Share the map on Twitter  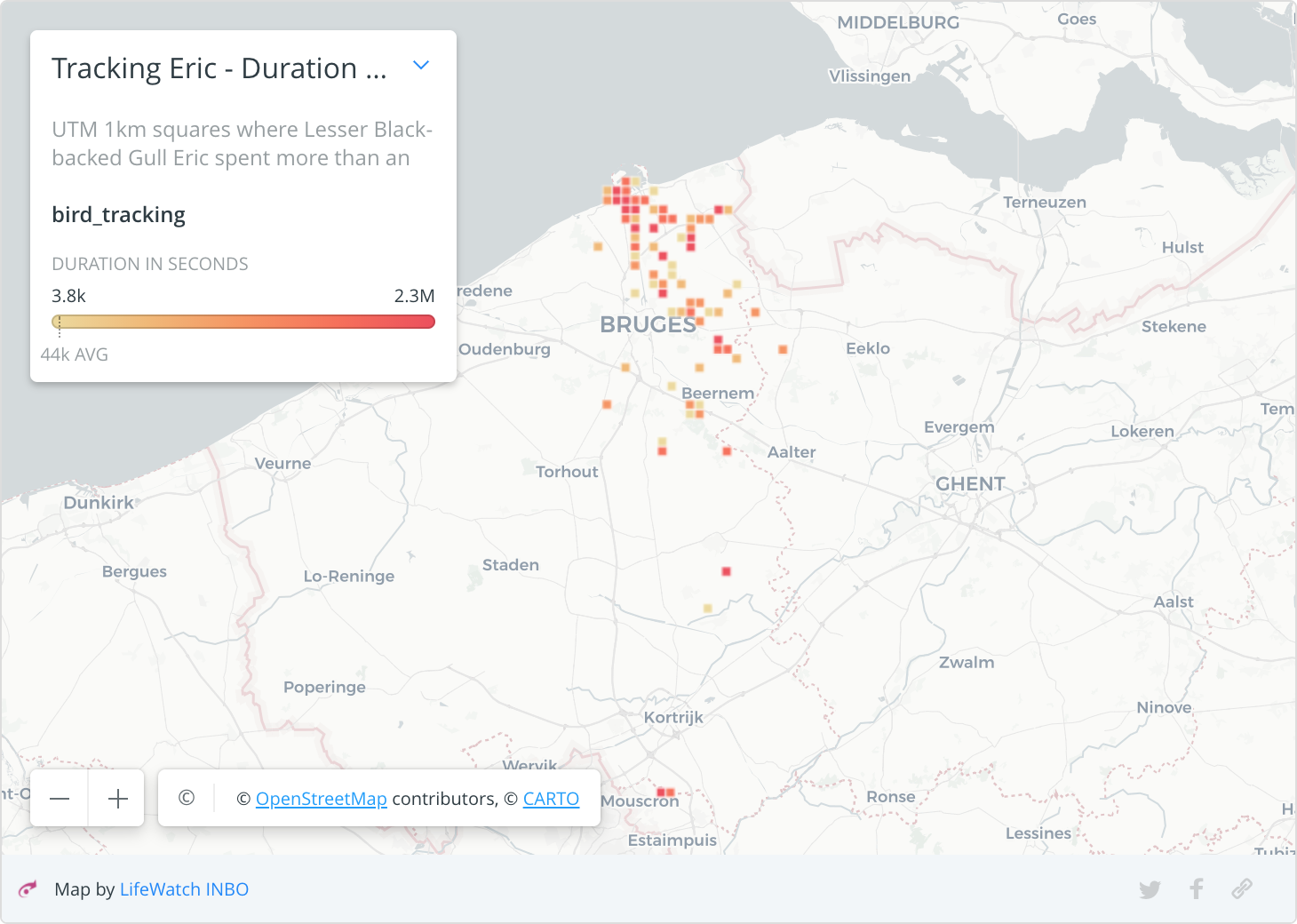[x=1150, y=889]
